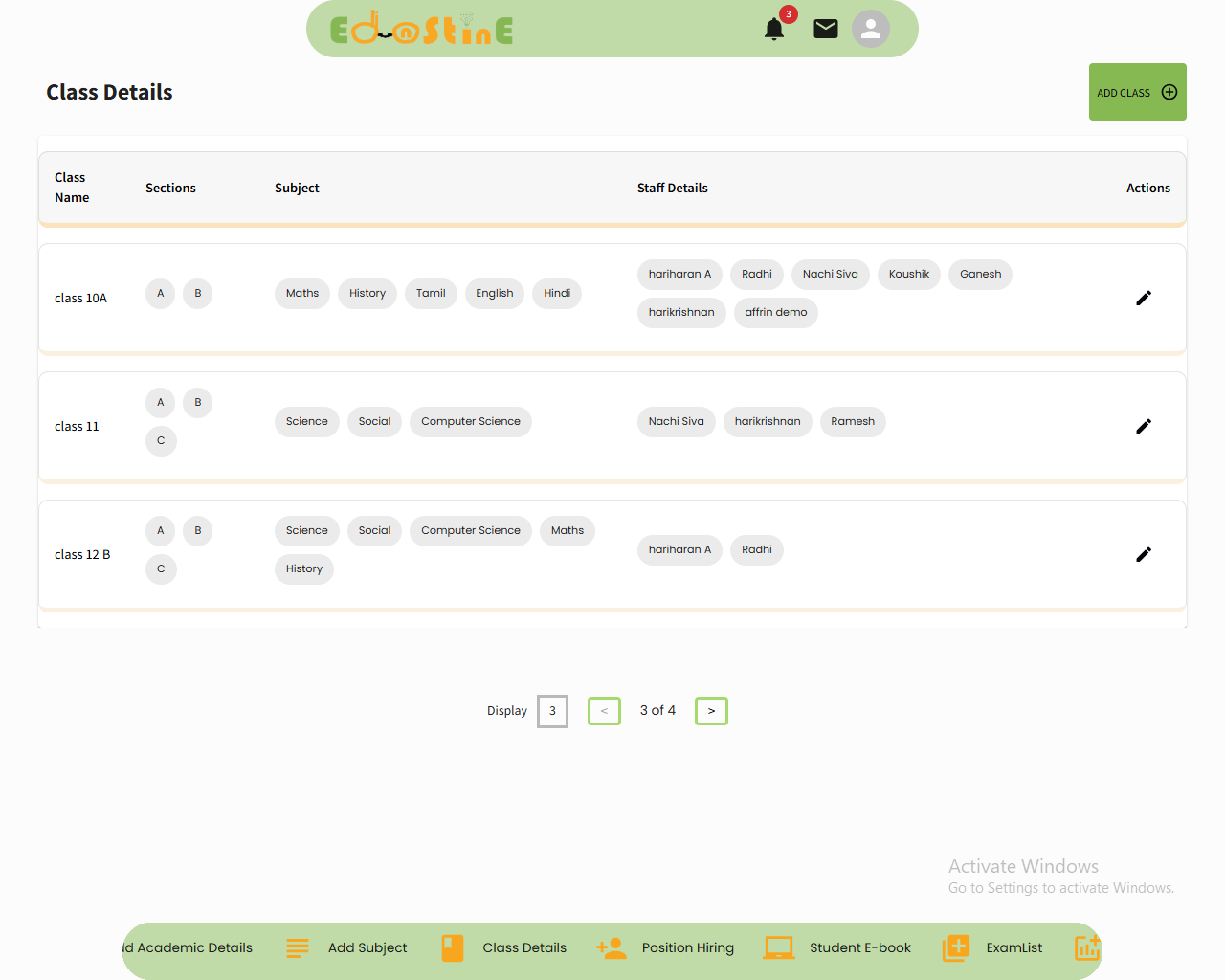Click the Staff Details column header
This screenshot has height=980, width=1225.
[x=673, y=188]
